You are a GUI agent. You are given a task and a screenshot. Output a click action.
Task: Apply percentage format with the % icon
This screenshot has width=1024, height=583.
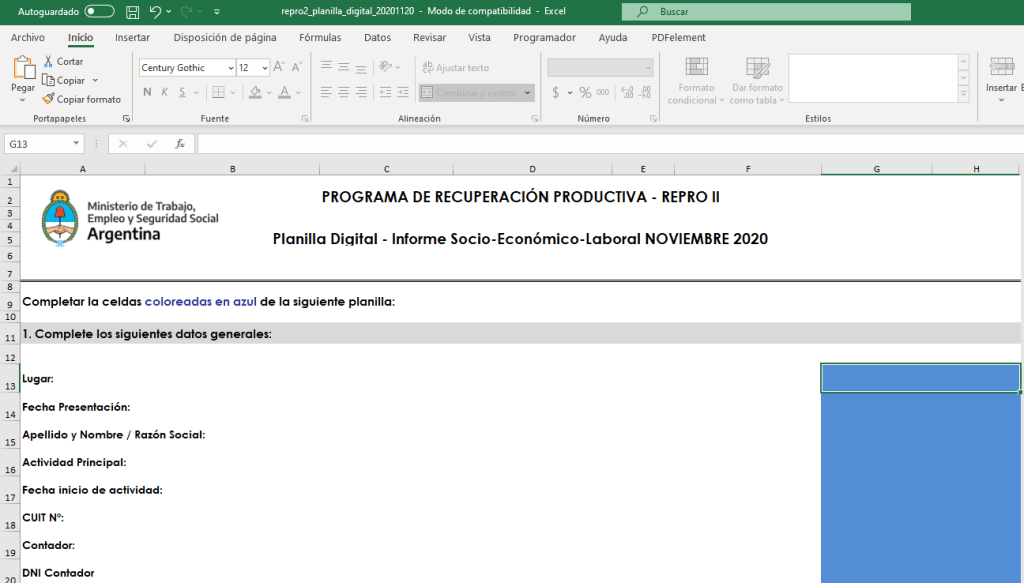pyautogui.click(x=584, y=93)
